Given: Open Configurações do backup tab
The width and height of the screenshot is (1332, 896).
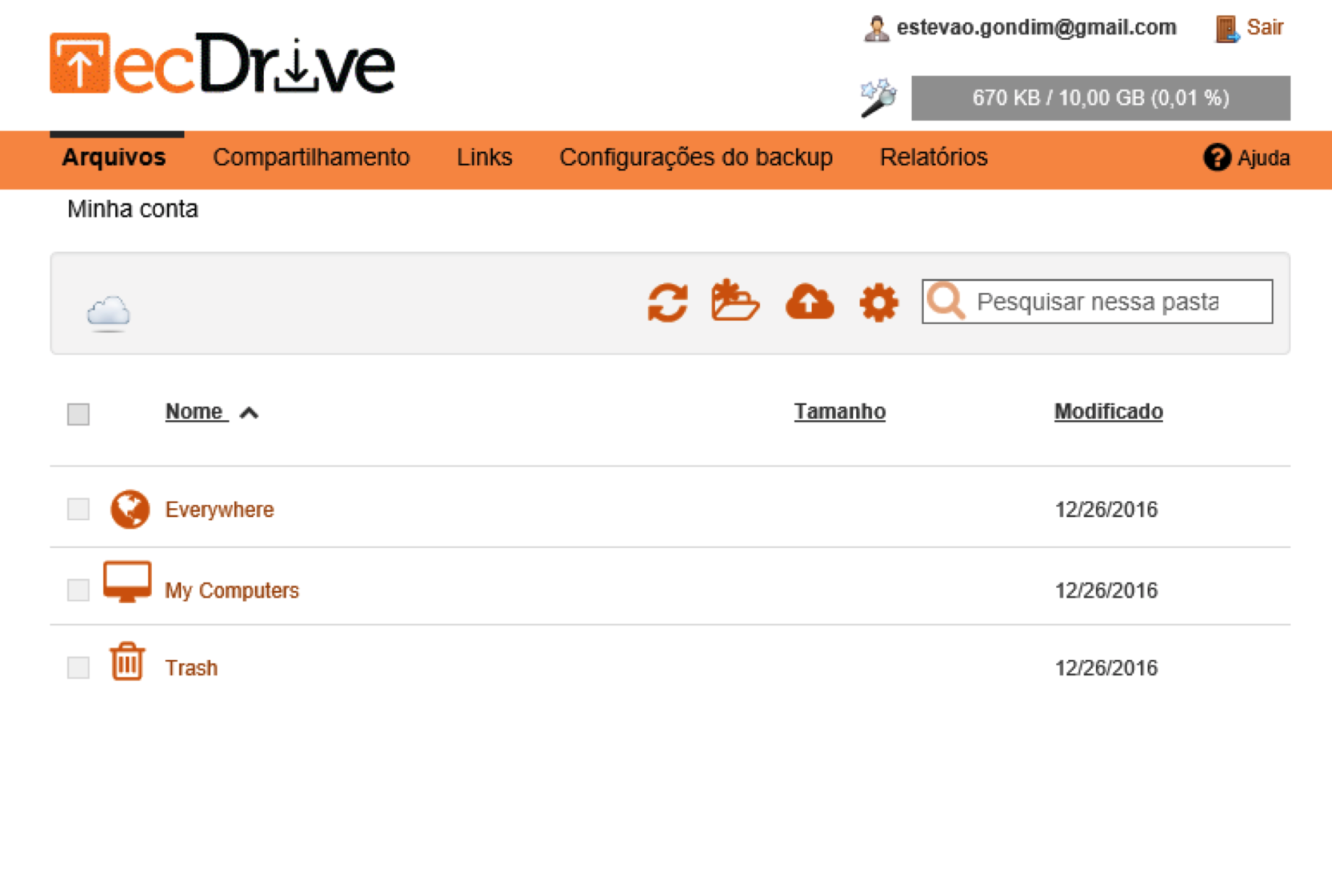Looking at the screenshot, I should [696, 157].
